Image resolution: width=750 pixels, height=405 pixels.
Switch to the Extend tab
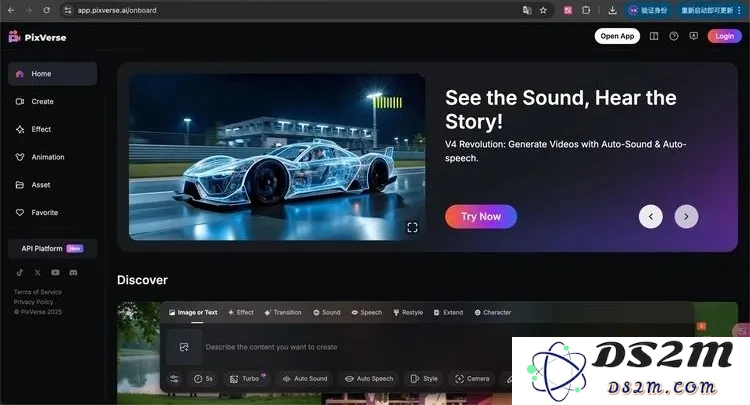[448, 312]
